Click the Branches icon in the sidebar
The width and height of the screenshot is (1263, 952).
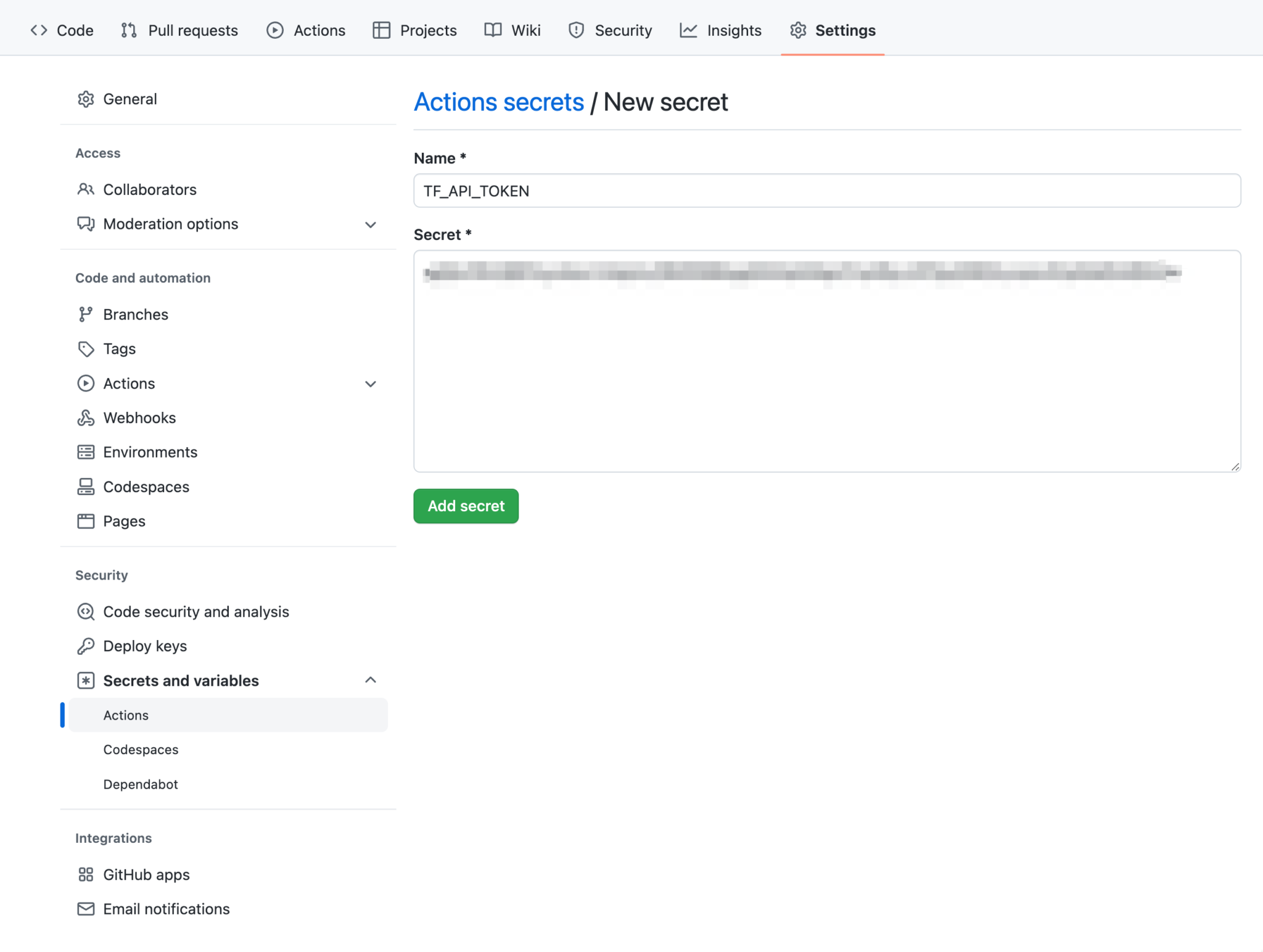86,314
